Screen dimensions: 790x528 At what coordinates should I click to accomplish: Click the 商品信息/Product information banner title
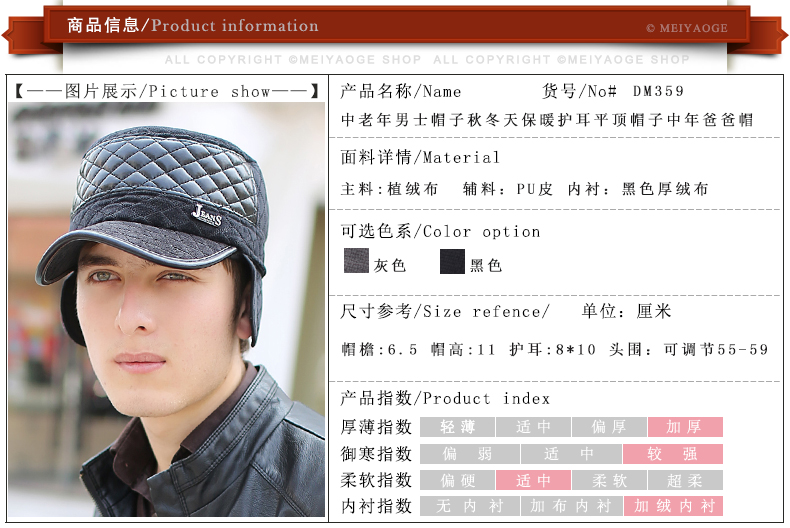192,25
